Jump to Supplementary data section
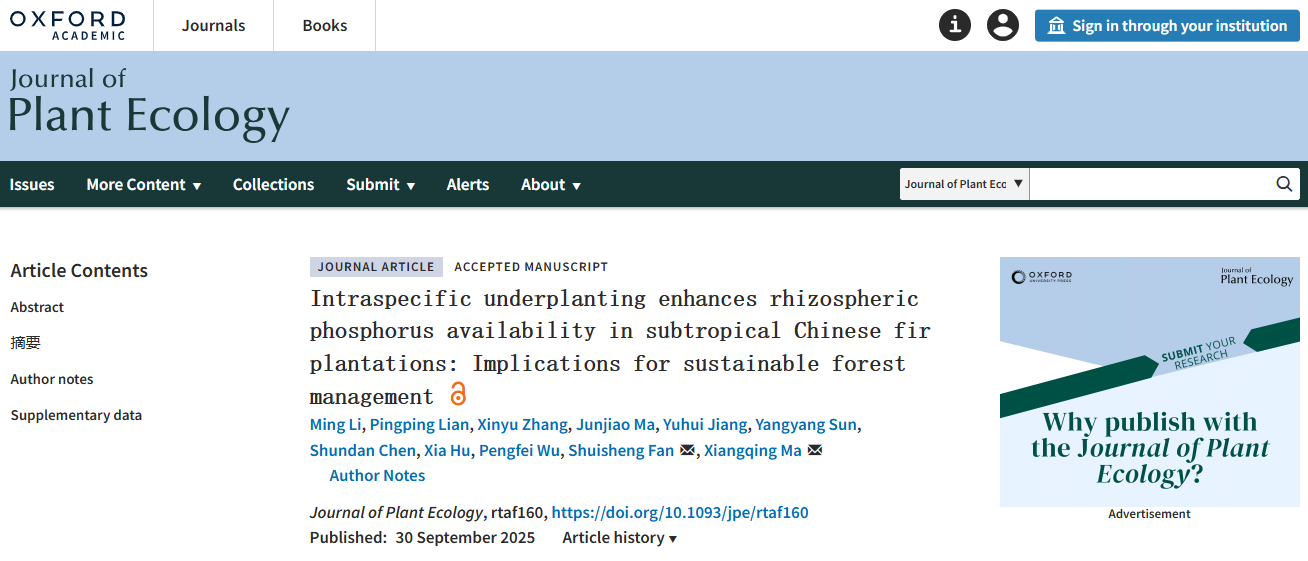The image size is (1308, 561). pos(76,415)
